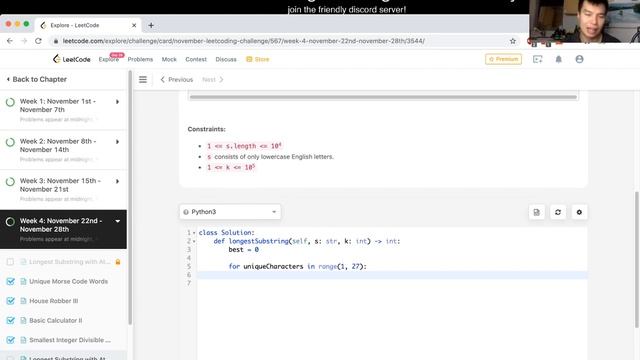Go to the Previous problem
Image resolution: width=640 pixels, height=360 pixels.
177,80
